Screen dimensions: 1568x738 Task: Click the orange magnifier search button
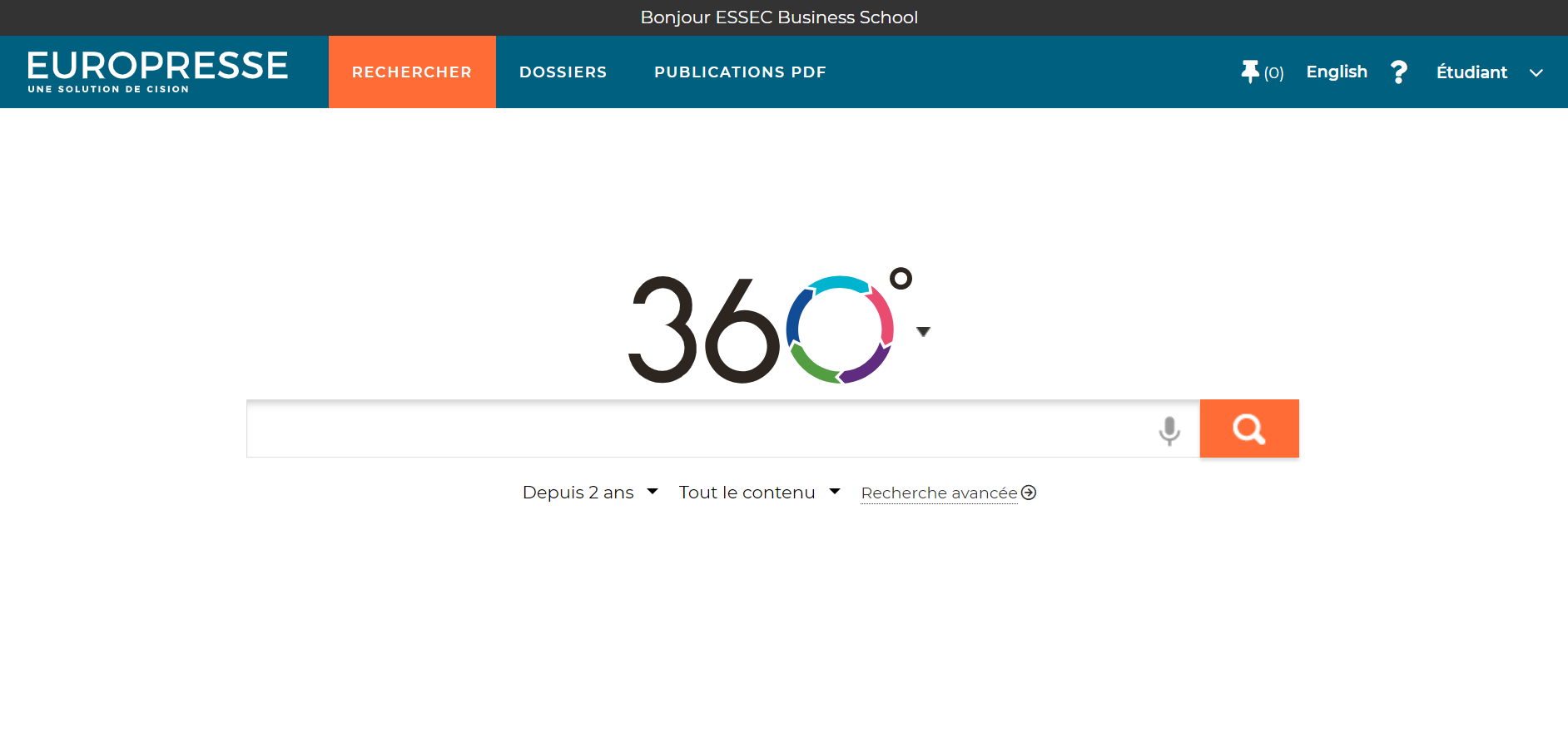(1249, 428)
